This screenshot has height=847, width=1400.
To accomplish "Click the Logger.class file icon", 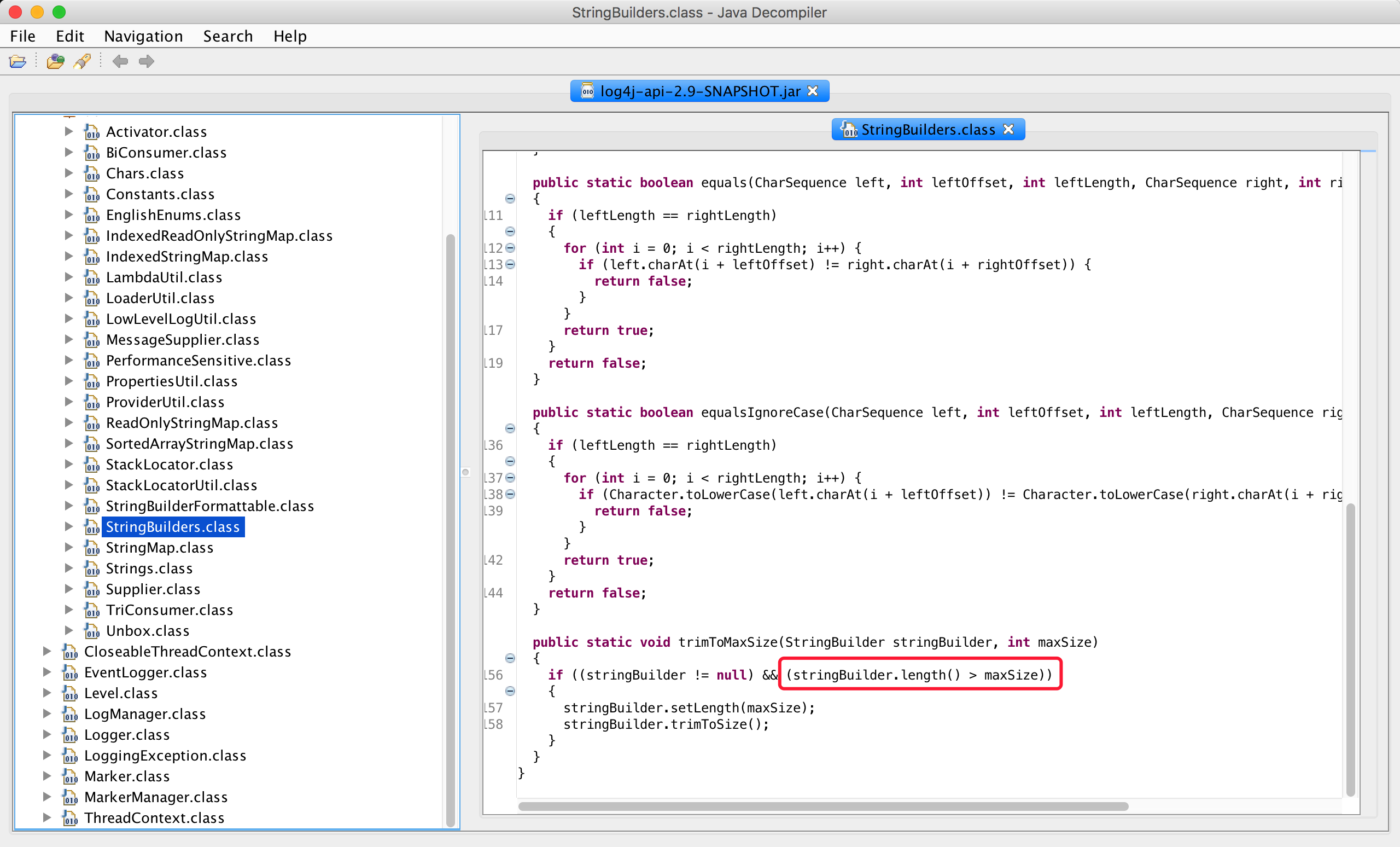I will (x=70, y=735).
